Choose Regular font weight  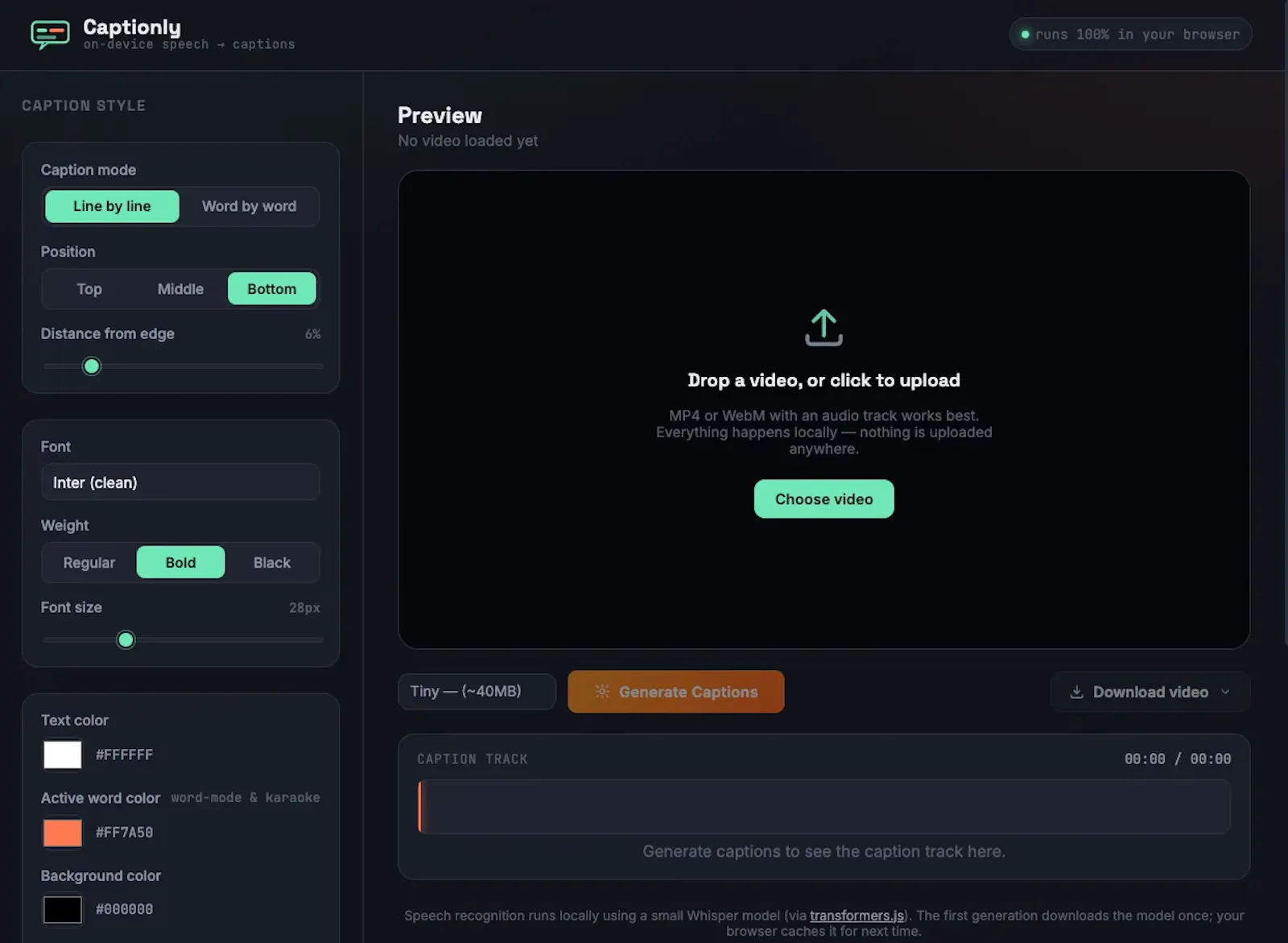(89, 563)
